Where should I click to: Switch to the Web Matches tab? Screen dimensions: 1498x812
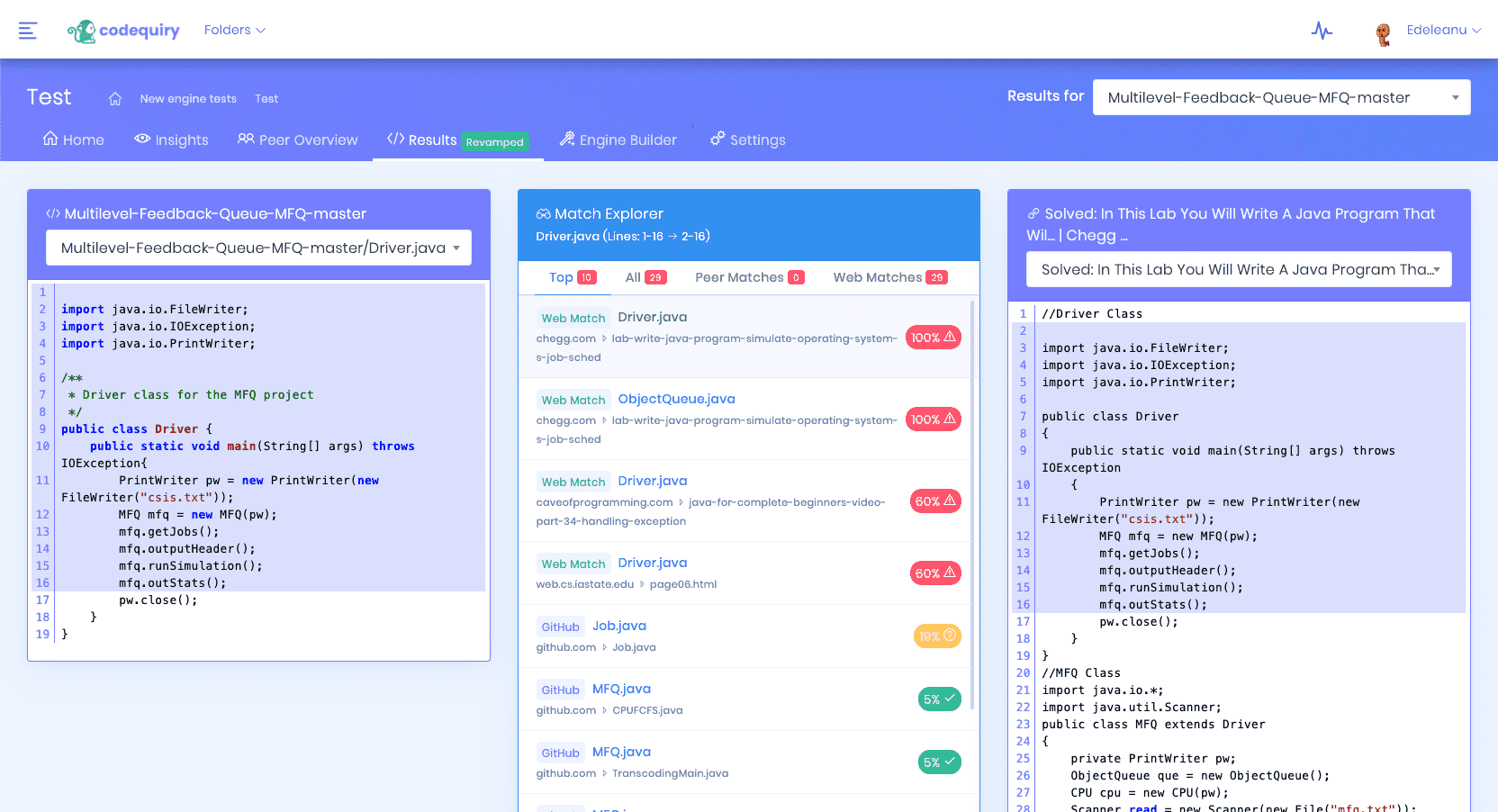coord(889,277)
